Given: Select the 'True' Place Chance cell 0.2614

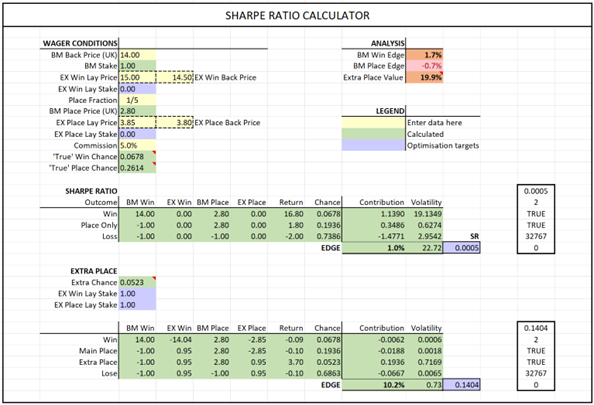Looking at the screenshot, I should [137, 168].
